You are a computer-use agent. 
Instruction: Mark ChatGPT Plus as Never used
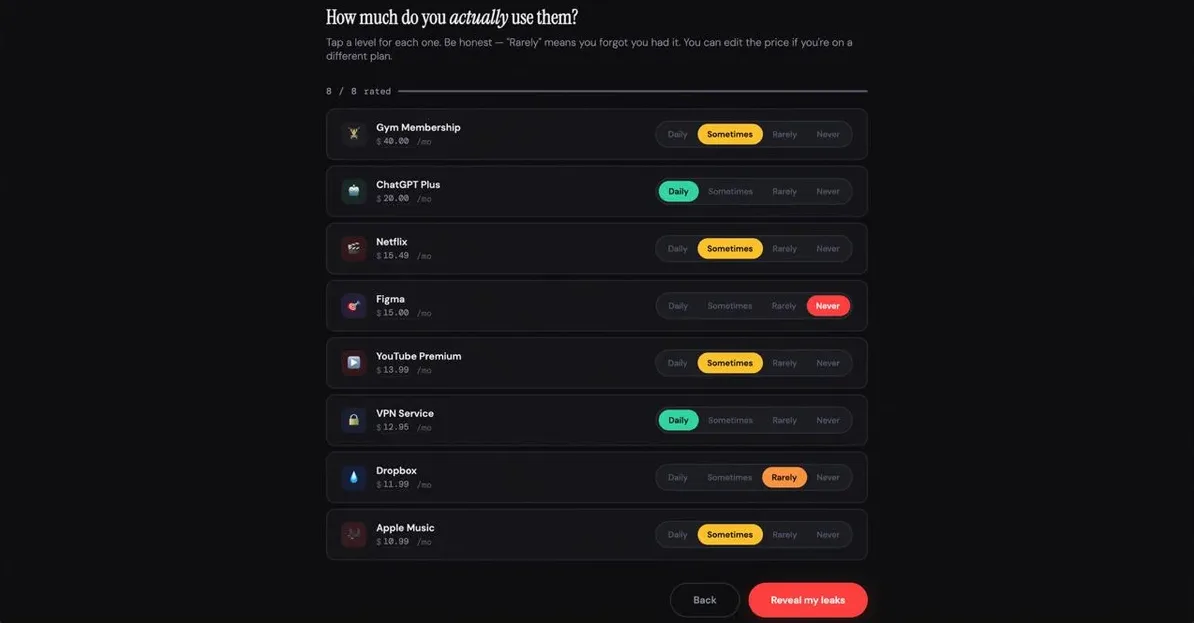(x=830, y=190)
